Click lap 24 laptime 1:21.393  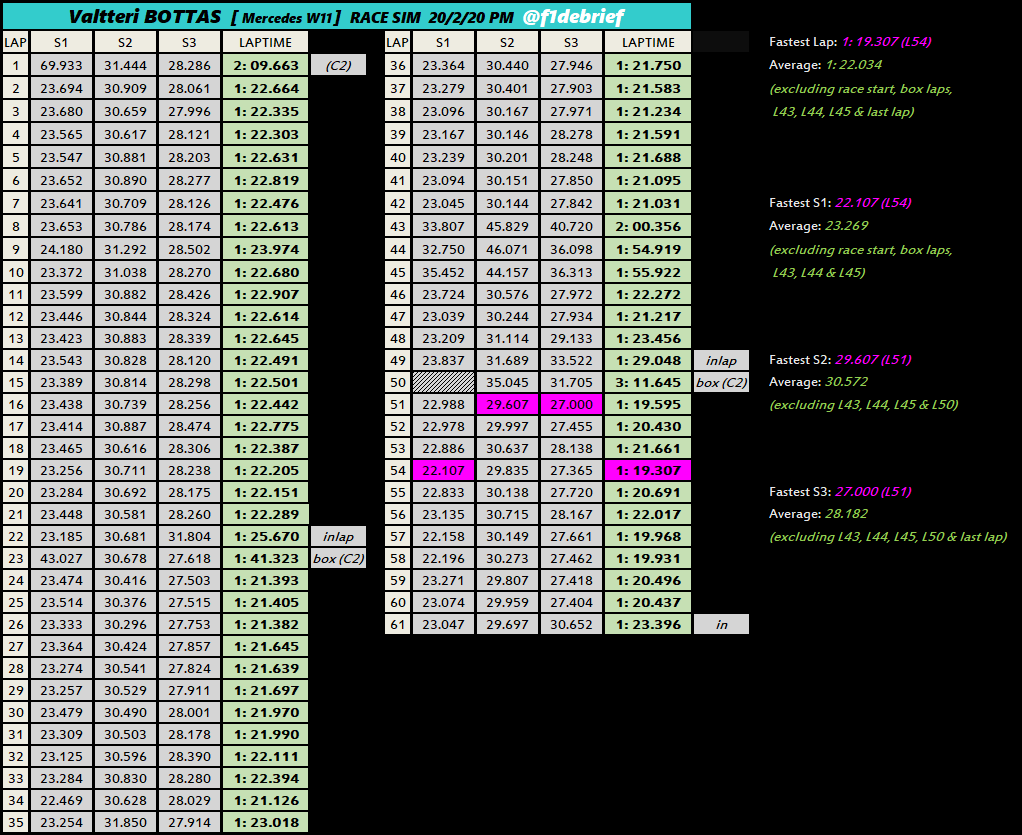click(x=266, y=581)
